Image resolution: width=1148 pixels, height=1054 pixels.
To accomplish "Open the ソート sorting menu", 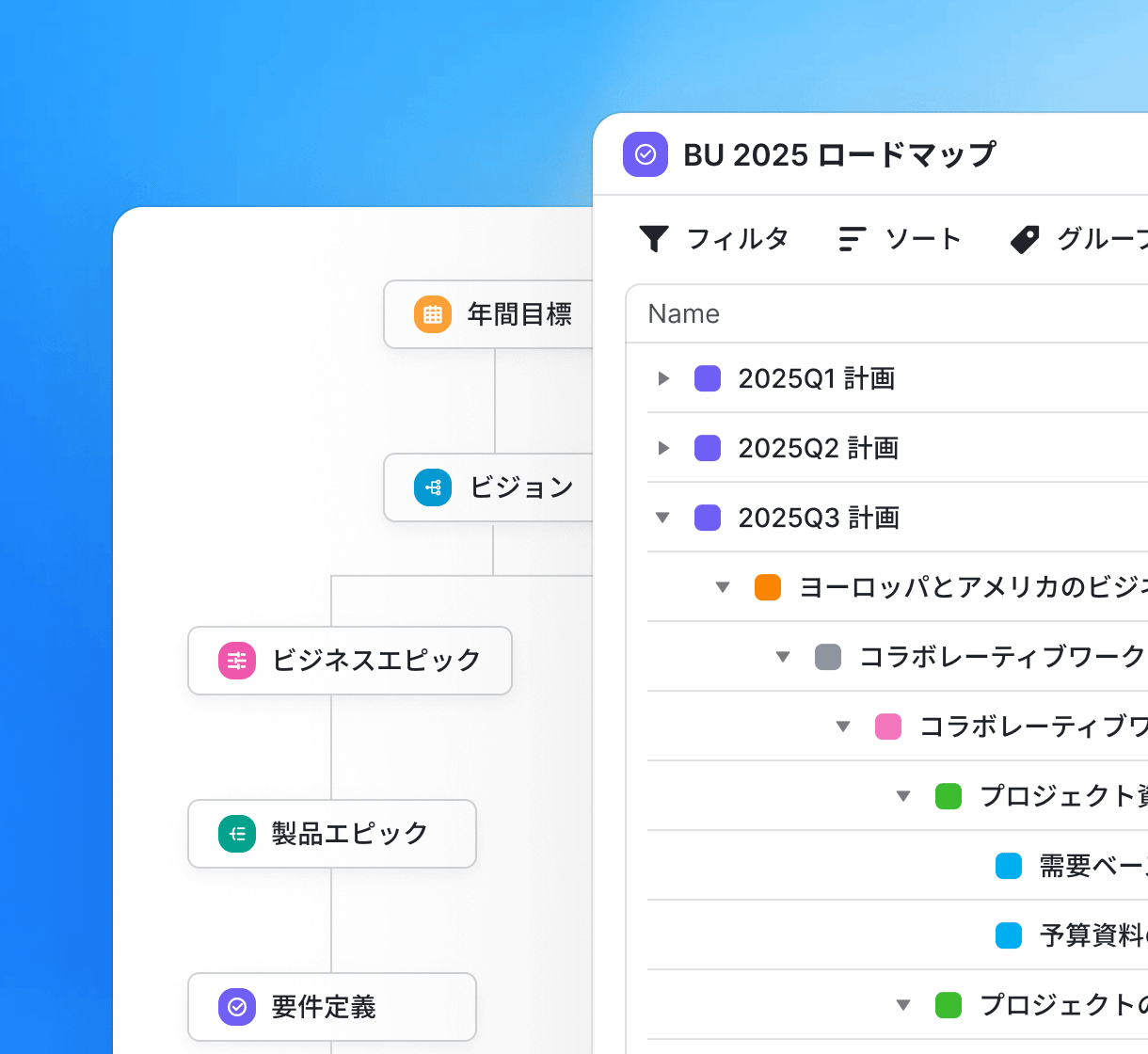I will [x=920, y=238].
